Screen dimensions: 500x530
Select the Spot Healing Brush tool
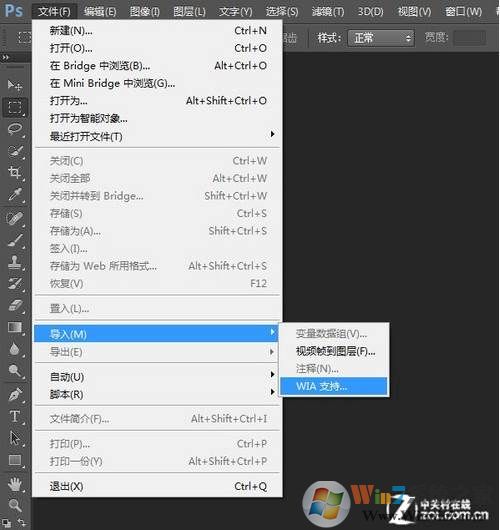coord(15,218)
